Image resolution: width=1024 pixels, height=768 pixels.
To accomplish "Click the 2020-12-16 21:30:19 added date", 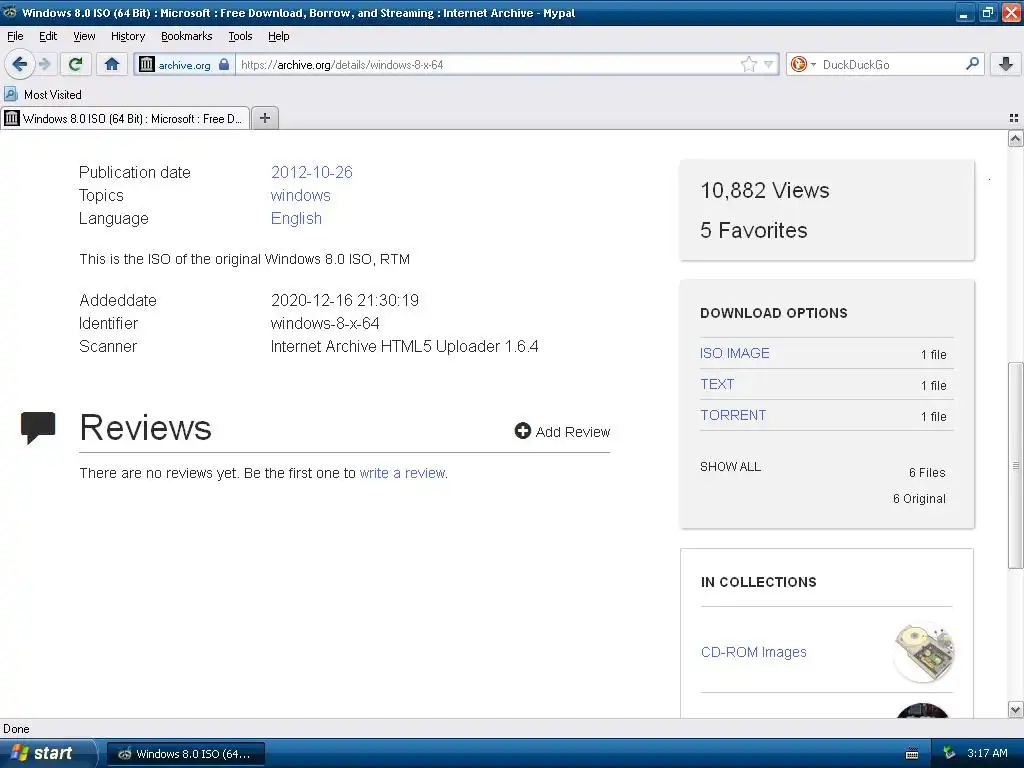I will coord(345,300).
